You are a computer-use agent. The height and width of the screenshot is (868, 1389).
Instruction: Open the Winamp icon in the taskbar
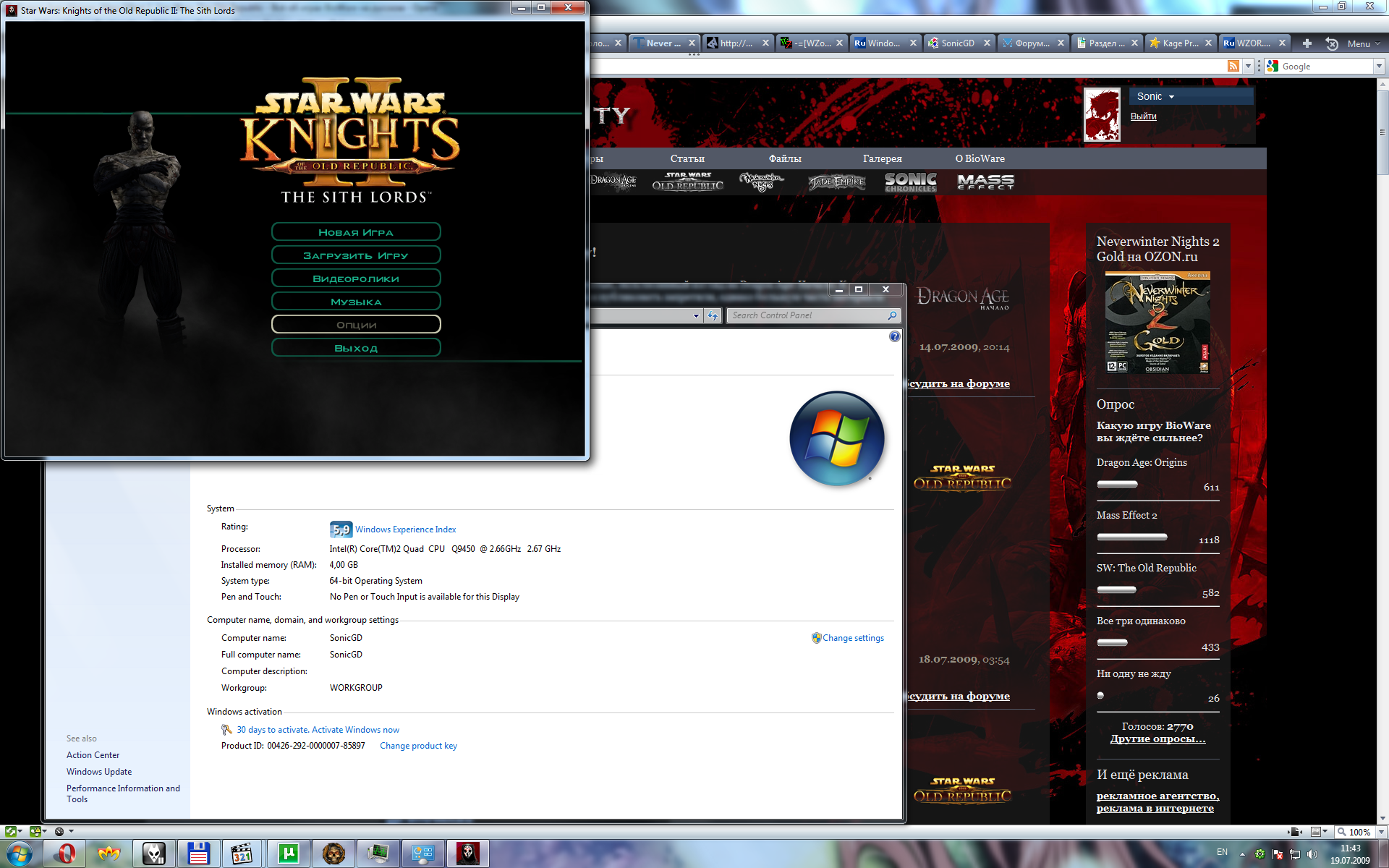click(x=109, y=854)
